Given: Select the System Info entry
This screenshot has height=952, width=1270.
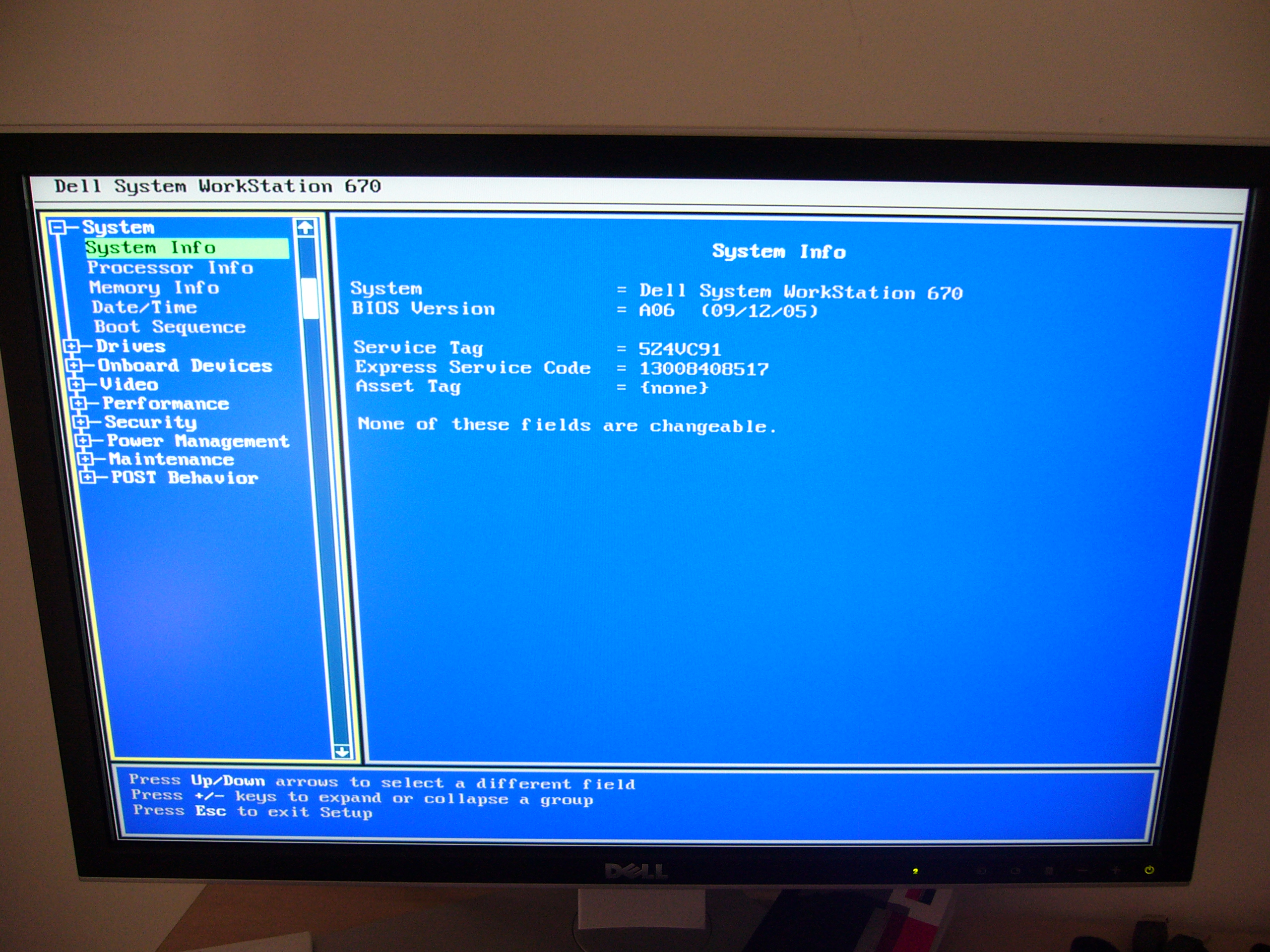Looking at the screenshot, I should pyautogui.click(x=187, y=248).
